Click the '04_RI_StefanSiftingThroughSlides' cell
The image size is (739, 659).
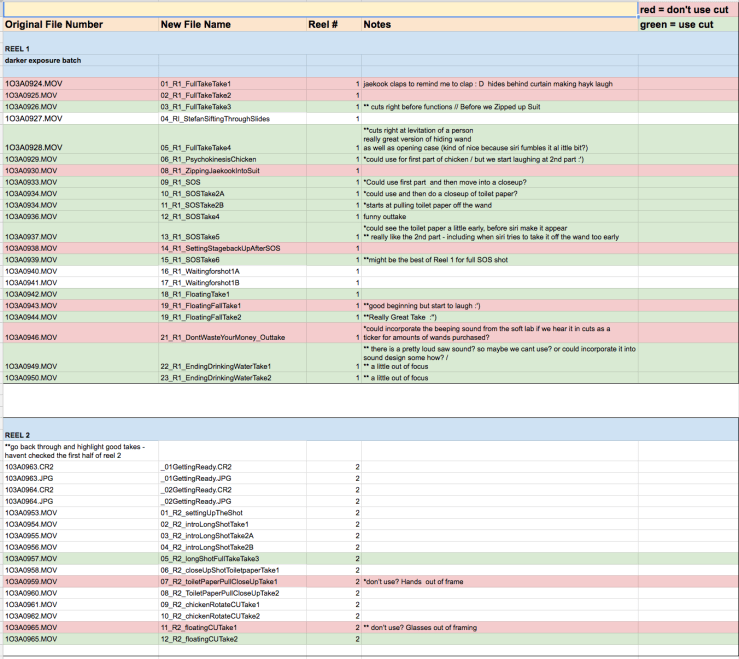215,118
